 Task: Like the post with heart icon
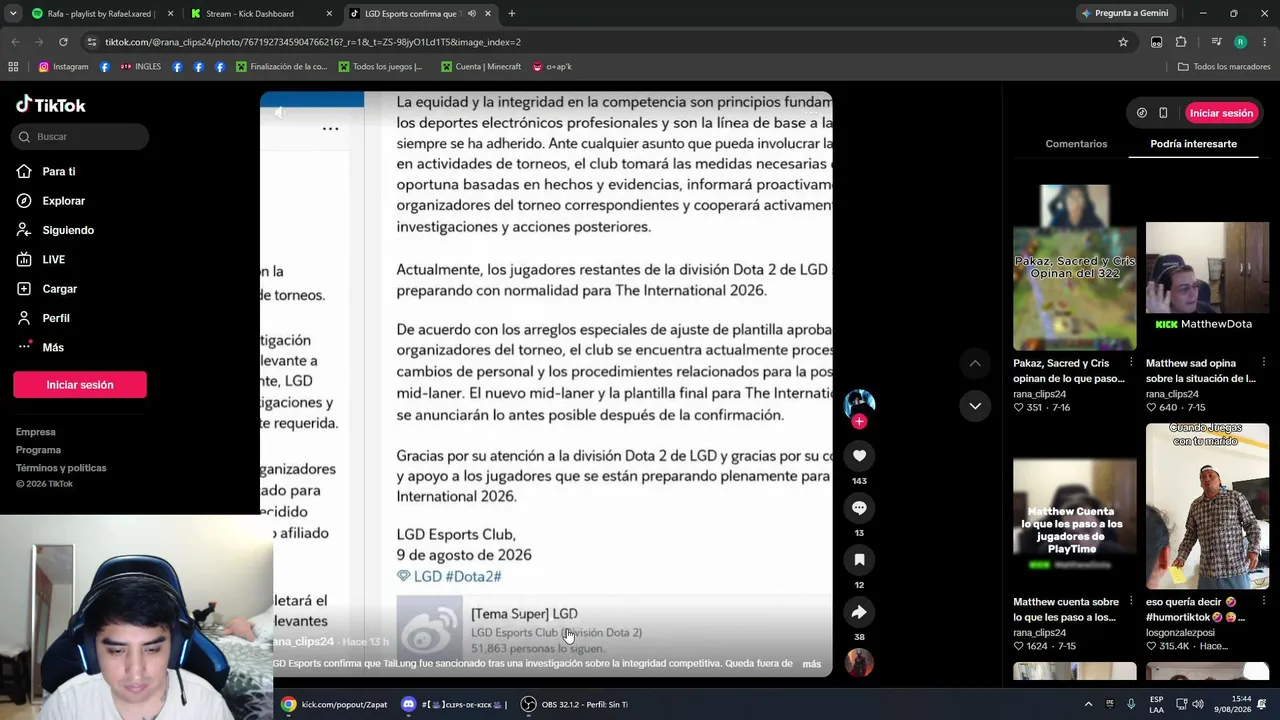859,456
